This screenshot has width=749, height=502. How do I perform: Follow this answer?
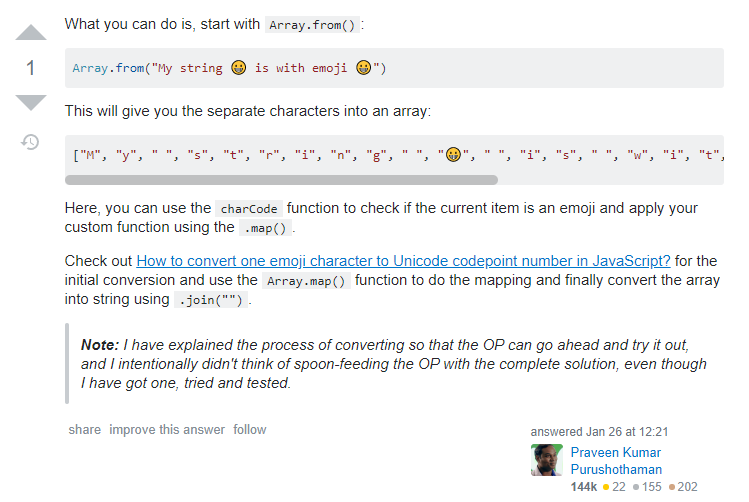tap(250, 430)
